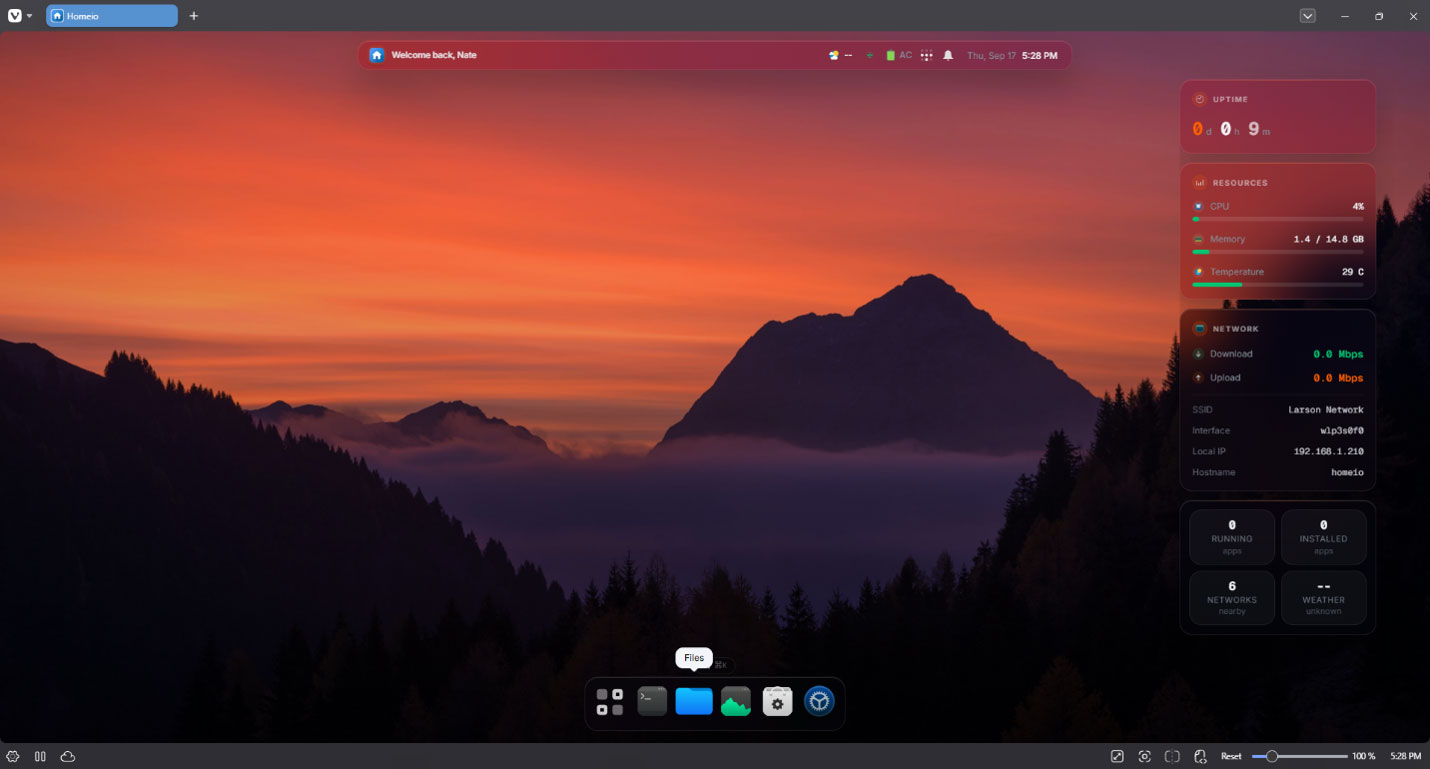
Task: Toggle images display icon in status bar
Action: click(x=1117, y=756)
